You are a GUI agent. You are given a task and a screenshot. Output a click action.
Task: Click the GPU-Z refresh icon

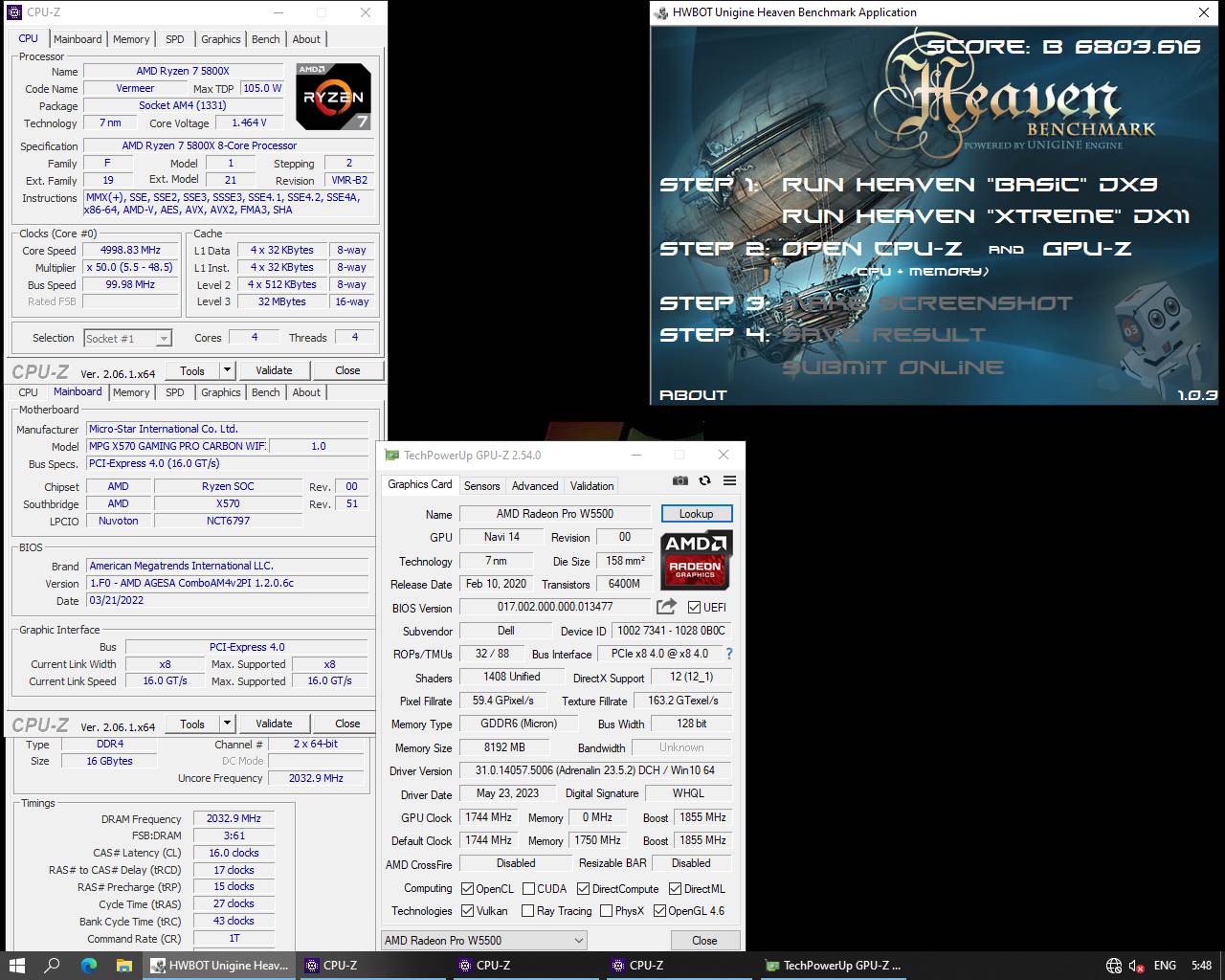pos(704,480)
